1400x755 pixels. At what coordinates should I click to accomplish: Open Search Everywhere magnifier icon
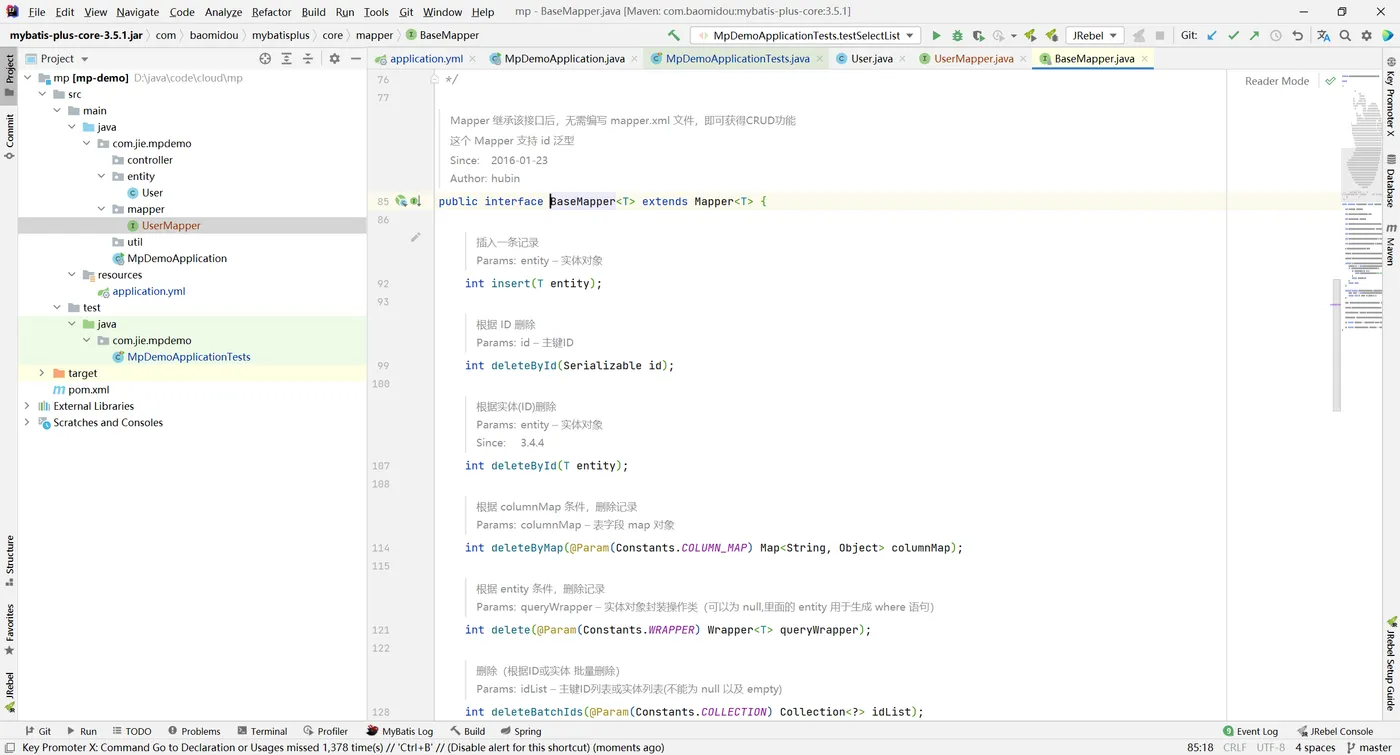coord(1345,35)
